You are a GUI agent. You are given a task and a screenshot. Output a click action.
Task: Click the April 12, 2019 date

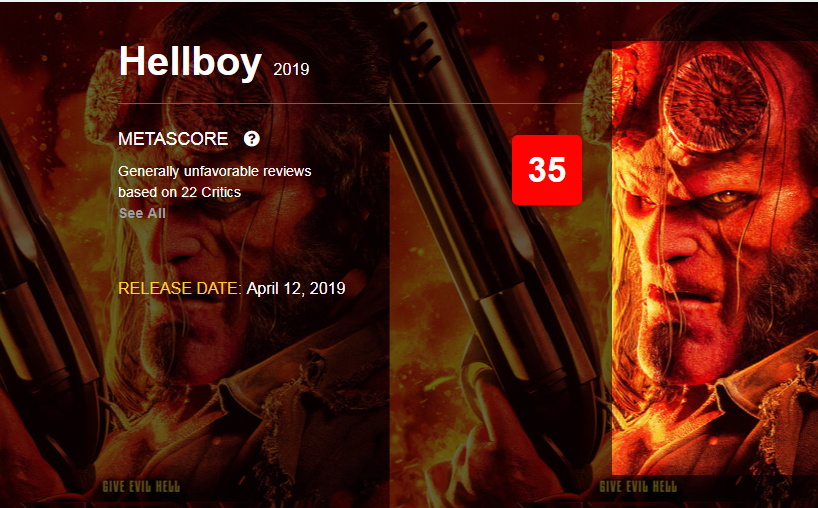click(x=296, y=288)
